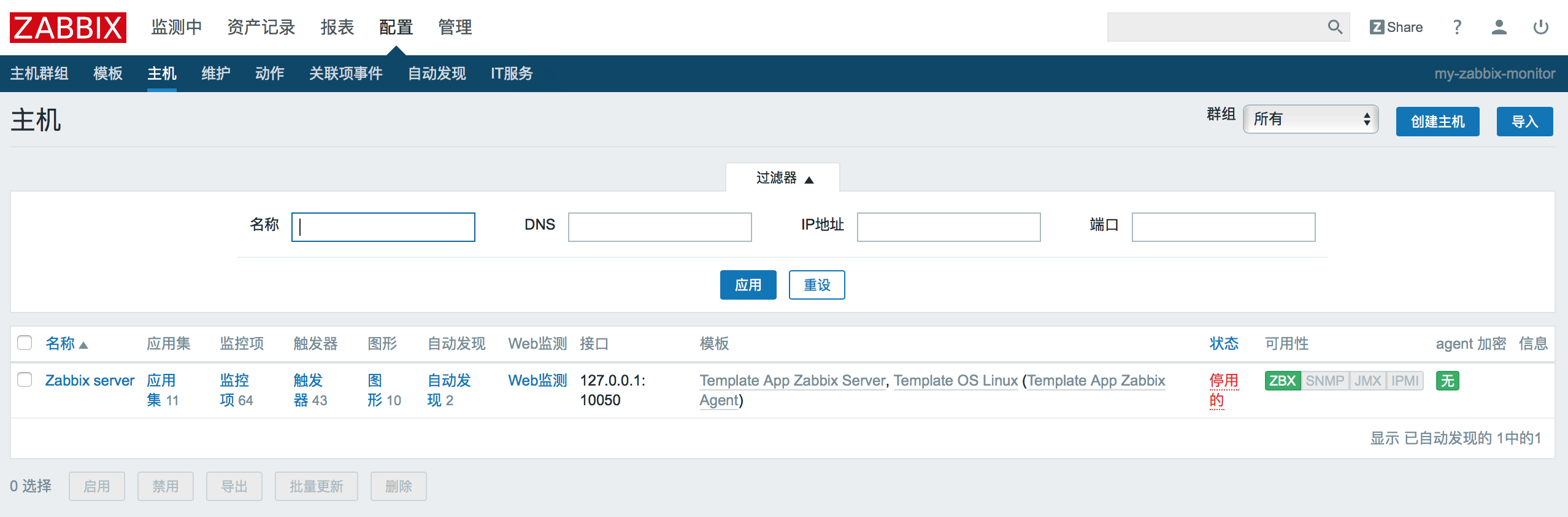Click the JMX availability badge

(1367, 381)
